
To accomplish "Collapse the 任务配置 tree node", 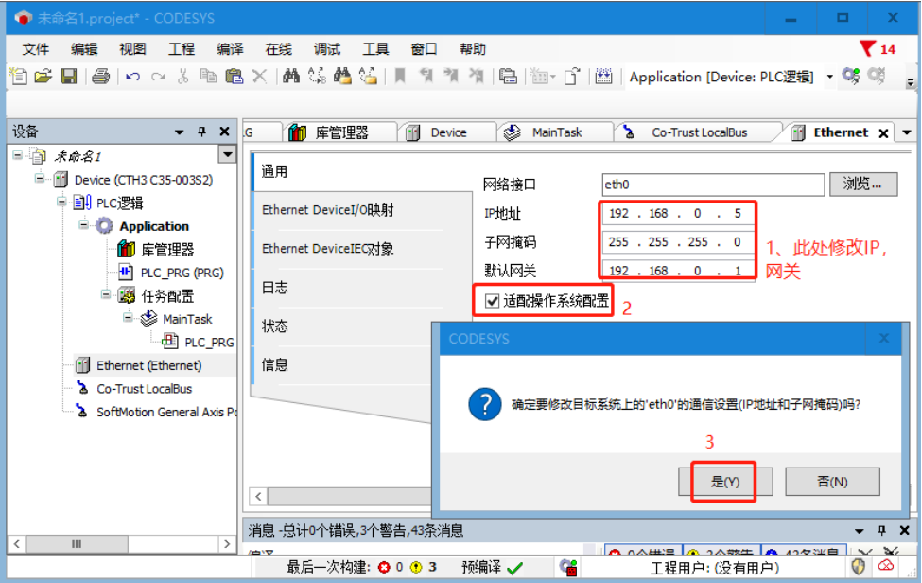I will coord(105,295).
